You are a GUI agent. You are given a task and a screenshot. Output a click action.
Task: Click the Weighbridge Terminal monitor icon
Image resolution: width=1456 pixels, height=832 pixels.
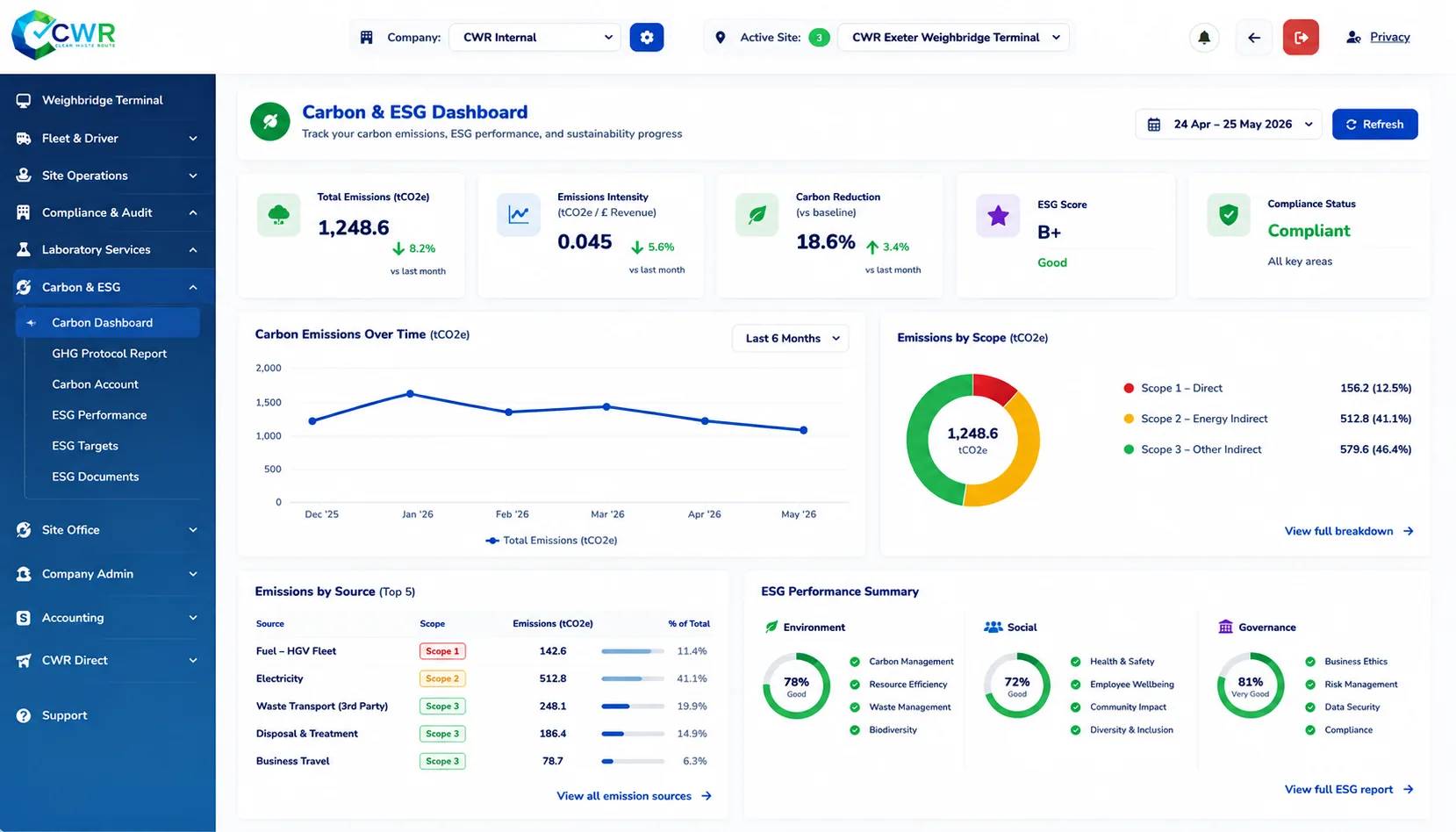24,100
